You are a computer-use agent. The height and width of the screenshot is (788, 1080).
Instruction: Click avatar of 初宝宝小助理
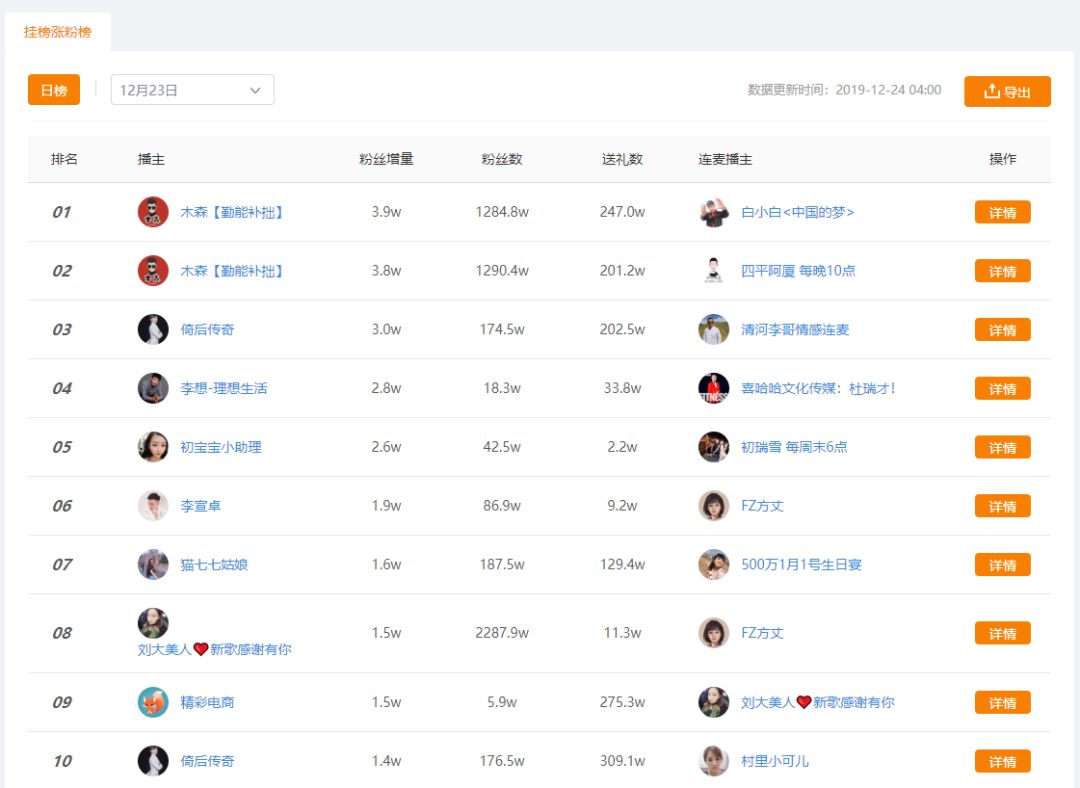coord(153,447)
